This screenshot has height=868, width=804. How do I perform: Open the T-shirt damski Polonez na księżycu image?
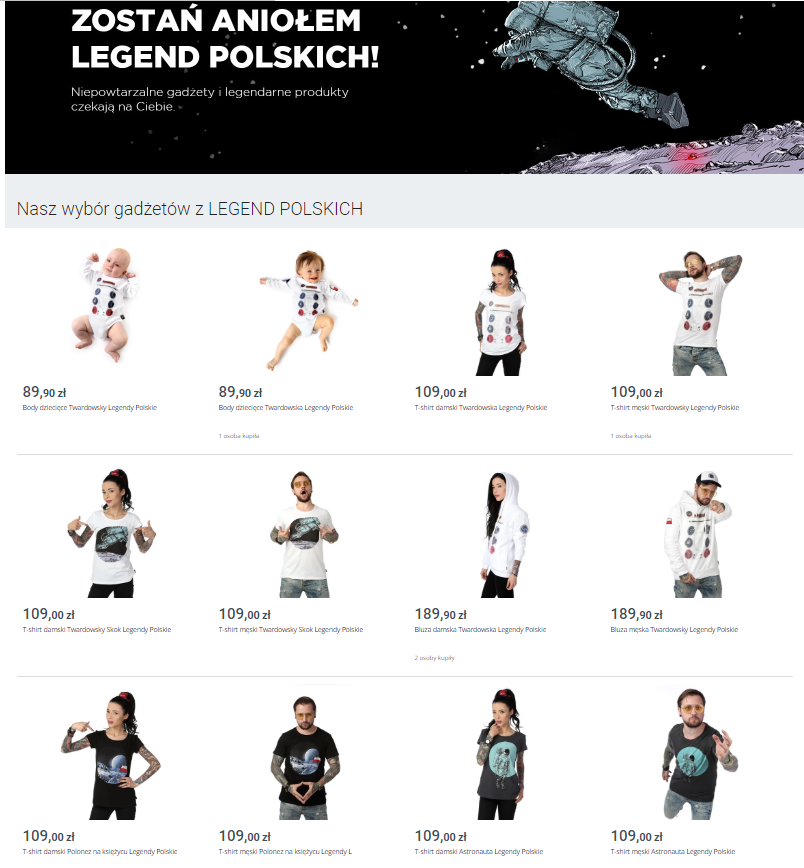(x=111, y=756)
